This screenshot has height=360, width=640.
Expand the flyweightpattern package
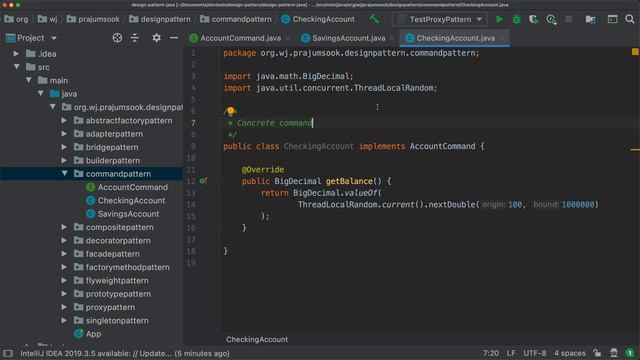tap(64, 280)
